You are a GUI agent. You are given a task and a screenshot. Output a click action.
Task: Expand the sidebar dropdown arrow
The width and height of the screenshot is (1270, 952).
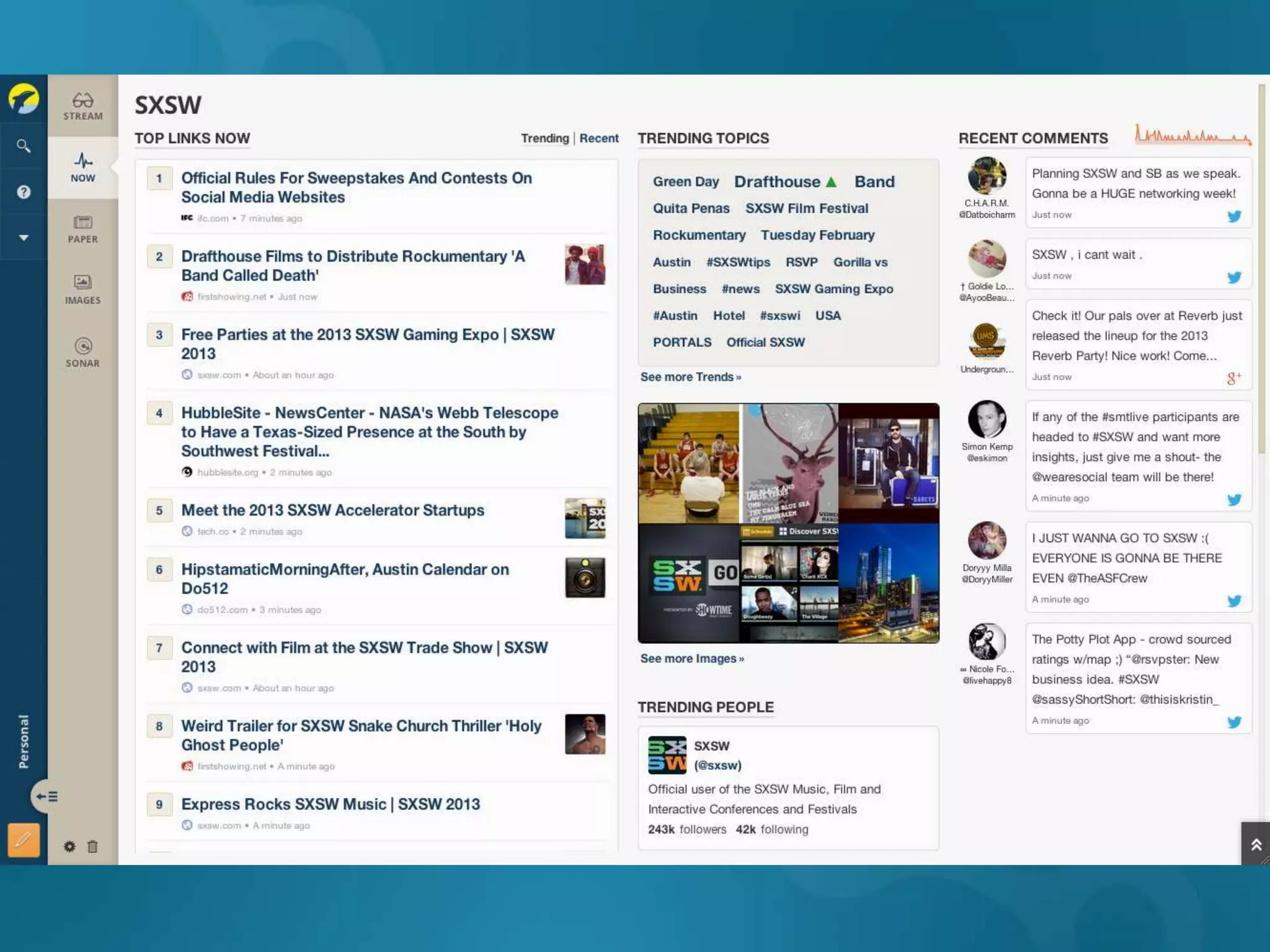pyautogui.click(x=24, y=238)
